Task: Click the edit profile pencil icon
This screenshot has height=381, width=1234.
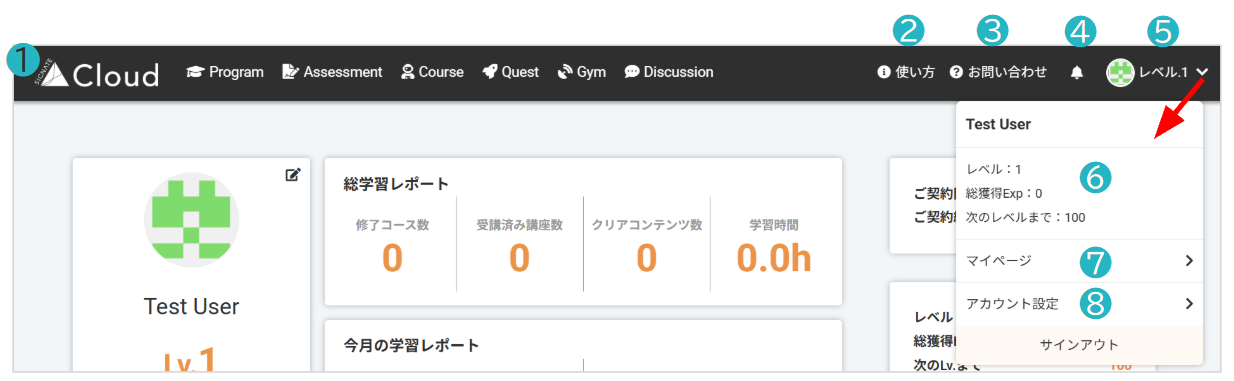Action: point(293,175)
